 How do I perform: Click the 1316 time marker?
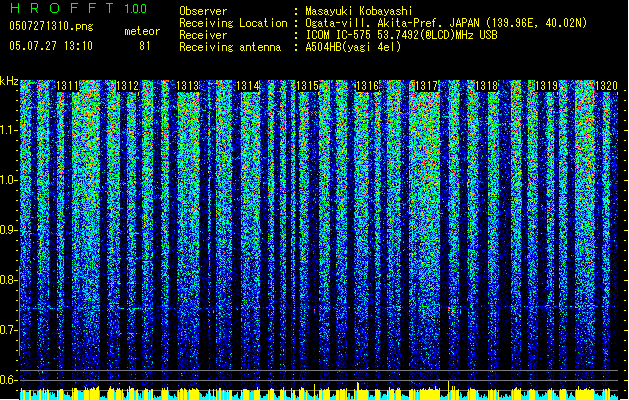click(367, 86)
